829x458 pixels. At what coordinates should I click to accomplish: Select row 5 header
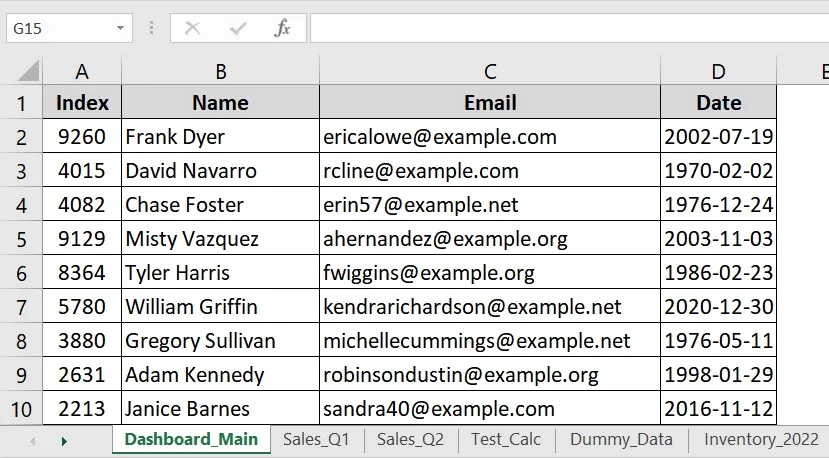(21, 239)
